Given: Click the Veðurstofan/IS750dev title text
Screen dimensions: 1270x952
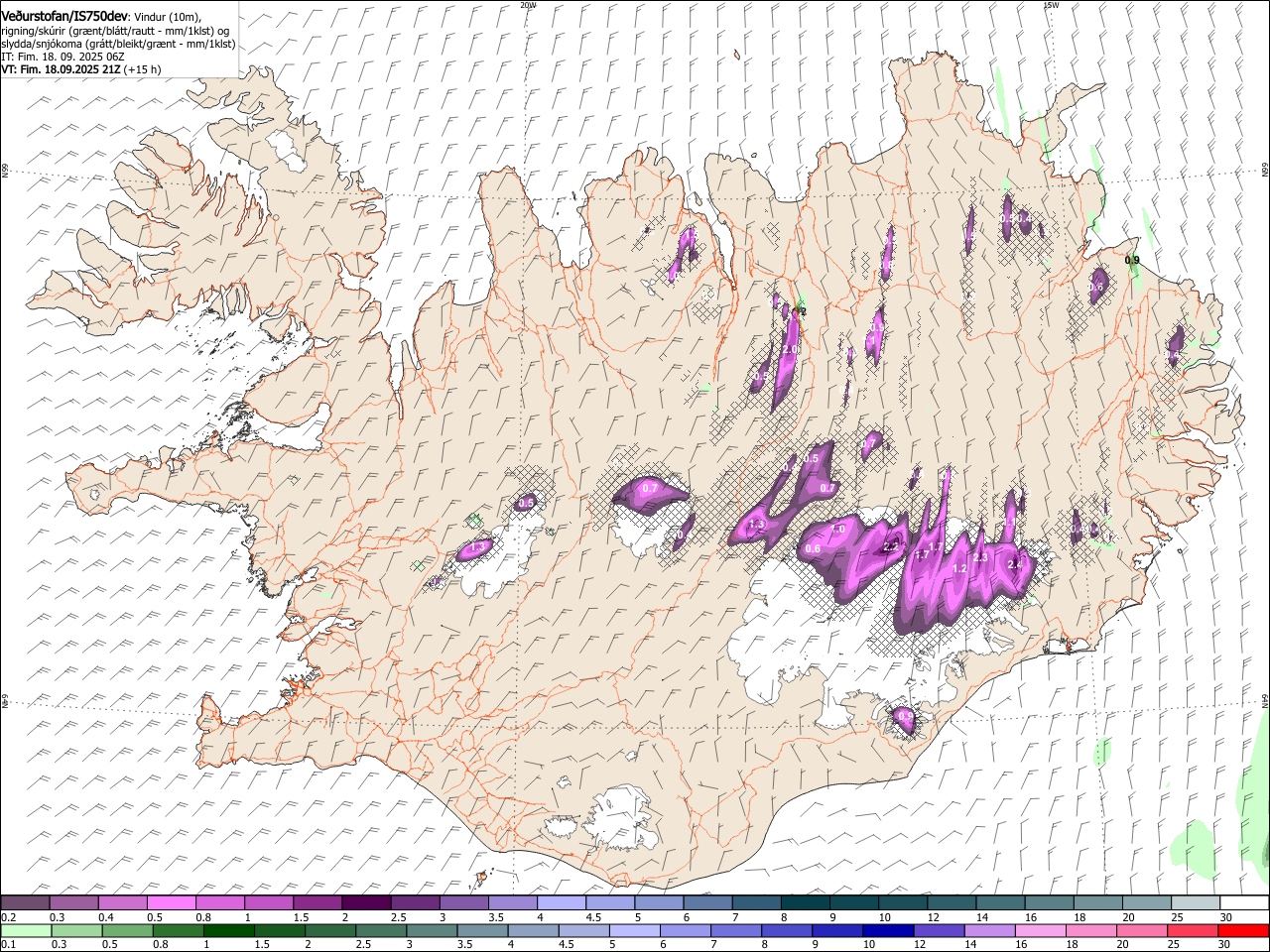Looking at the screenshot, I should 64,17.
